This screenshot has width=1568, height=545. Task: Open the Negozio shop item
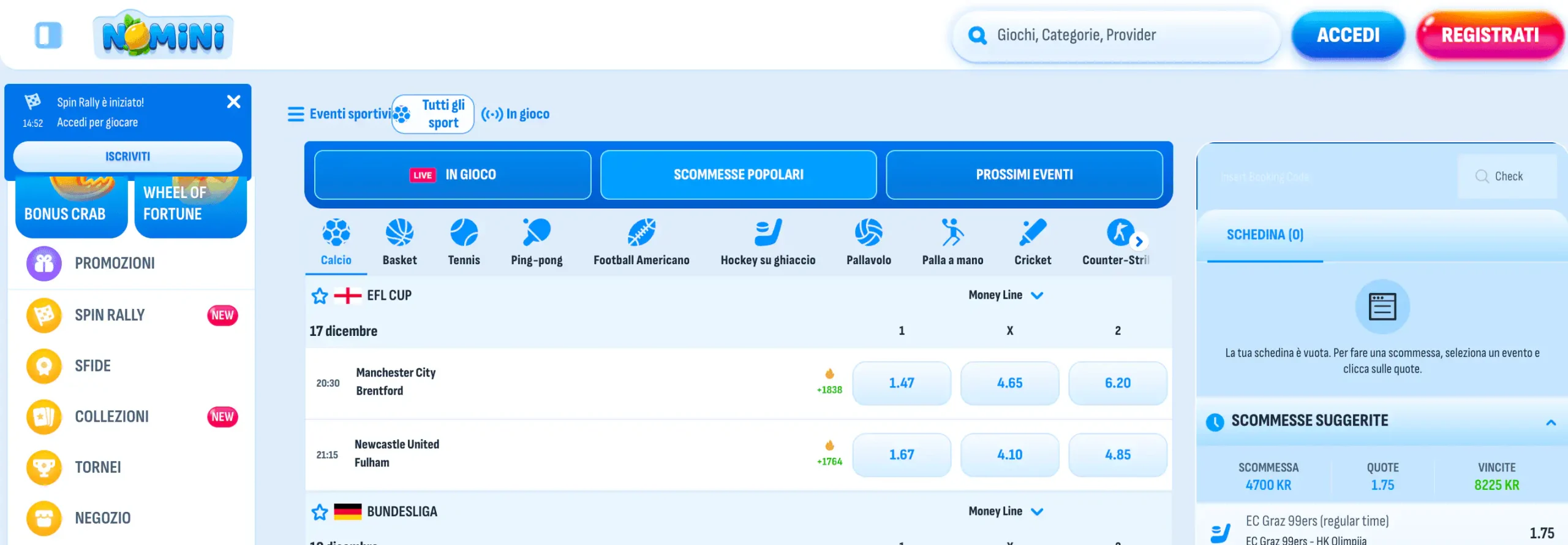tap(132, 519)
